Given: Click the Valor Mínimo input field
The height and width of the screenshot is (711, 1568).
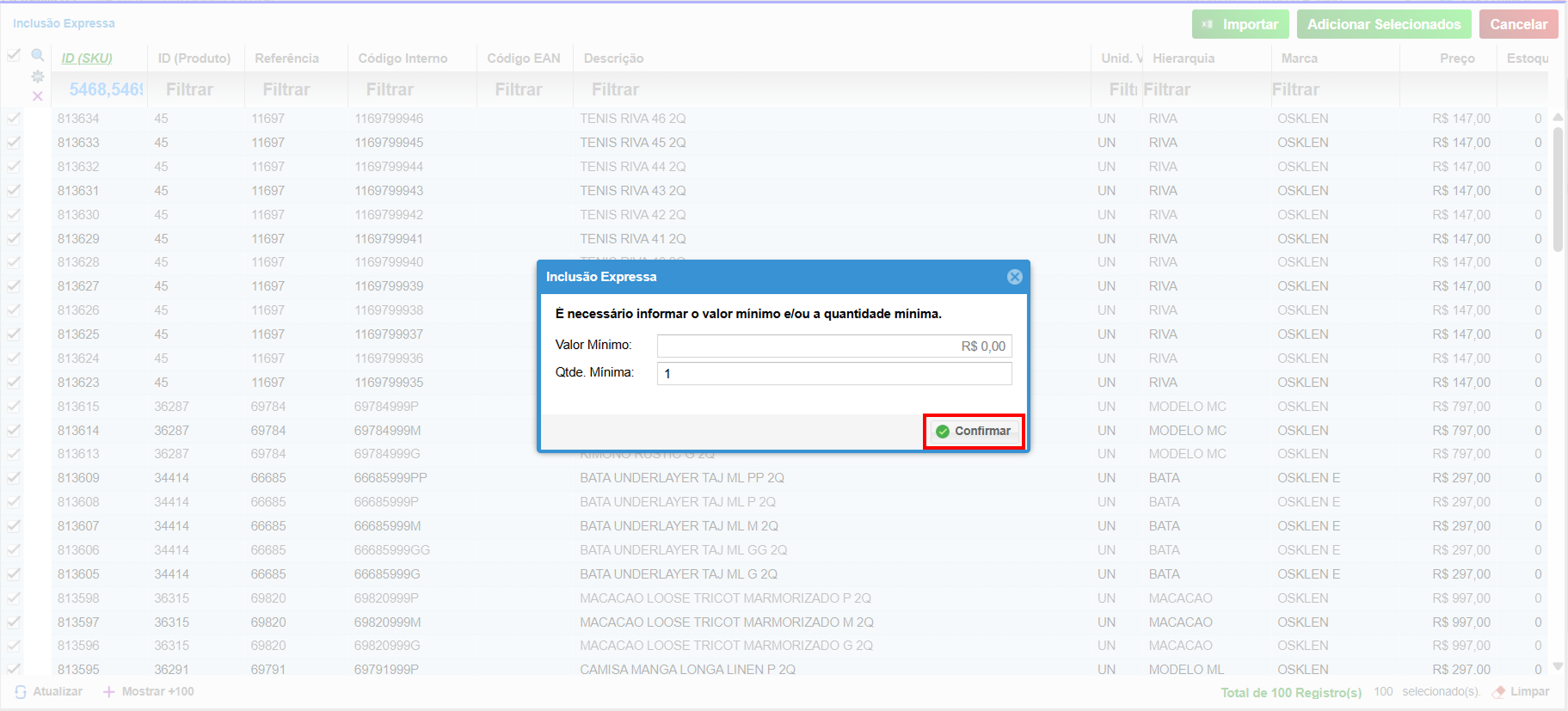Looking at the screenshot, I should tap(833, 346).
